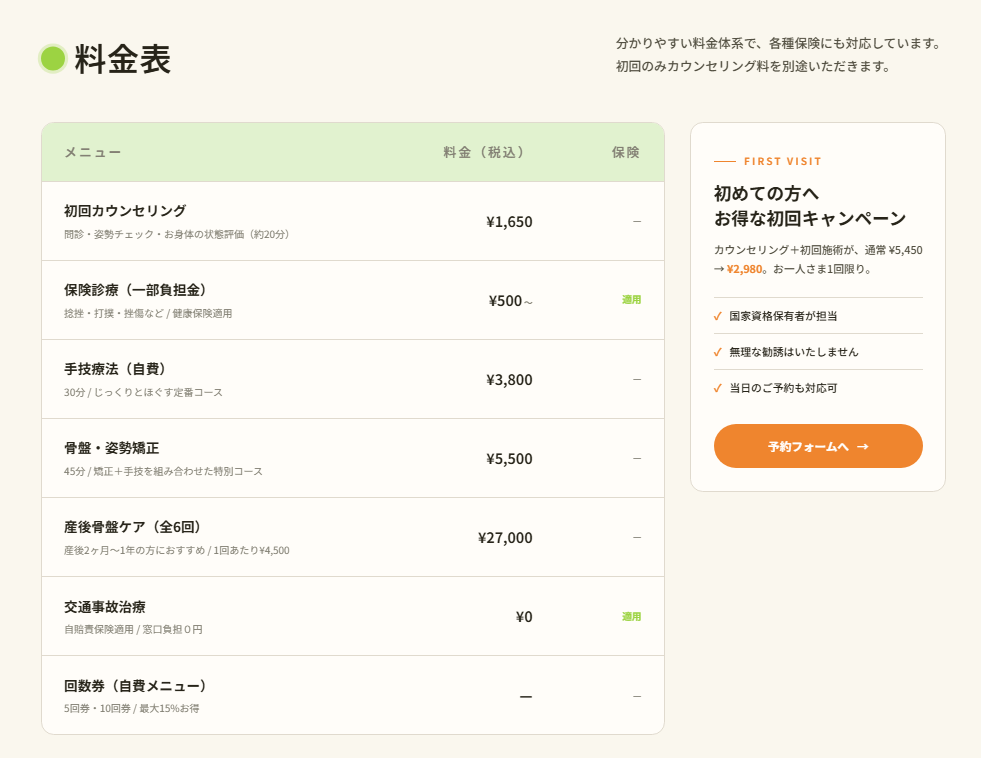Image resolution: width=981 pixels, height=758 pixels.
Task: Select the 骨盤・姿勢矯正 row title
Action: [111, 448]
